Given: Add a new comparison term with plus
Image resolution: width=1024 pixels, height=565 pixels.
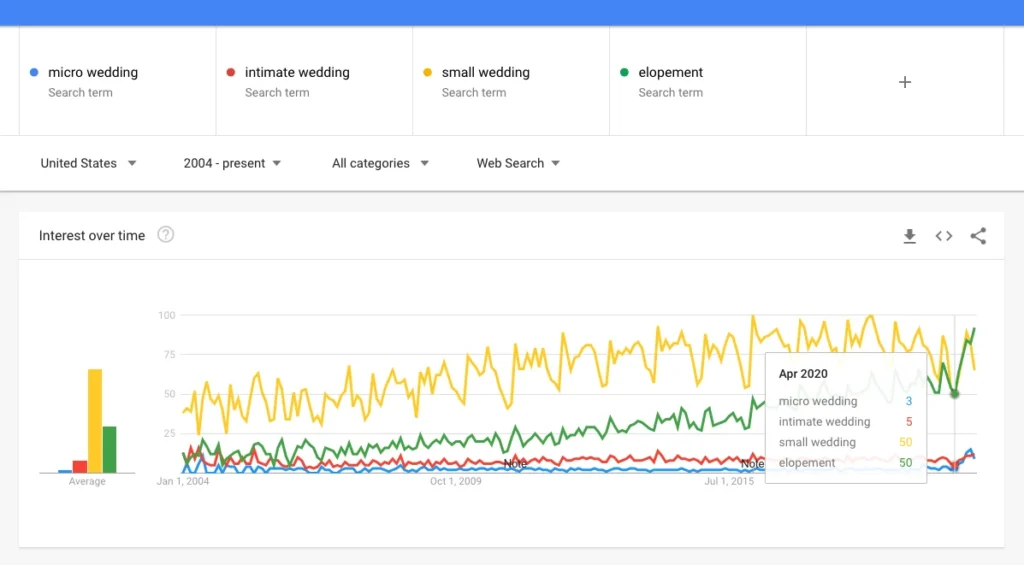Looking at the screenshot, I should pyautogui.click(x=905, y=82).
